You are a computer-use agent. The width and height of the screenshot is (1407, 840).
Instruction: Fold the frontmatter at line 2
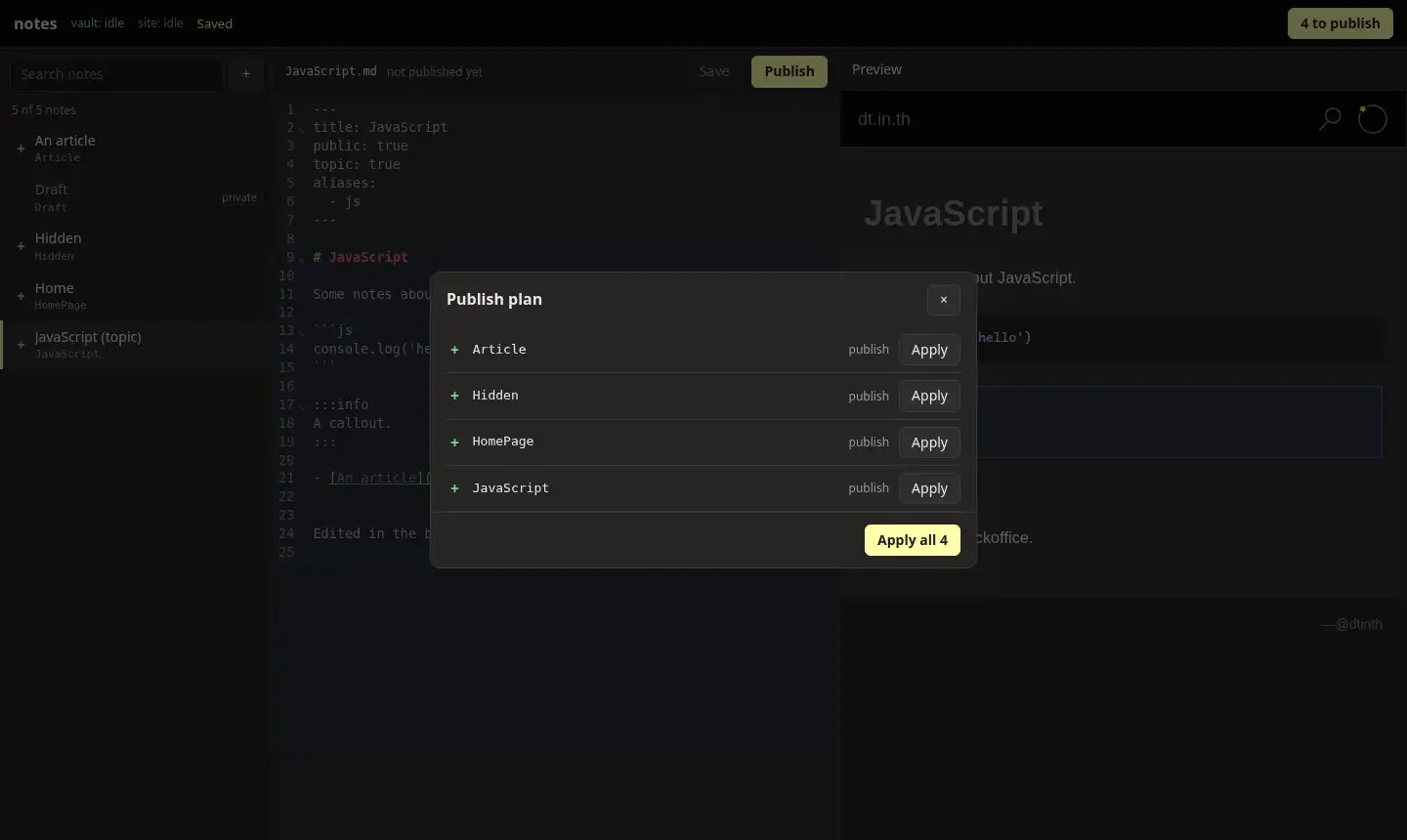(302, 129)
